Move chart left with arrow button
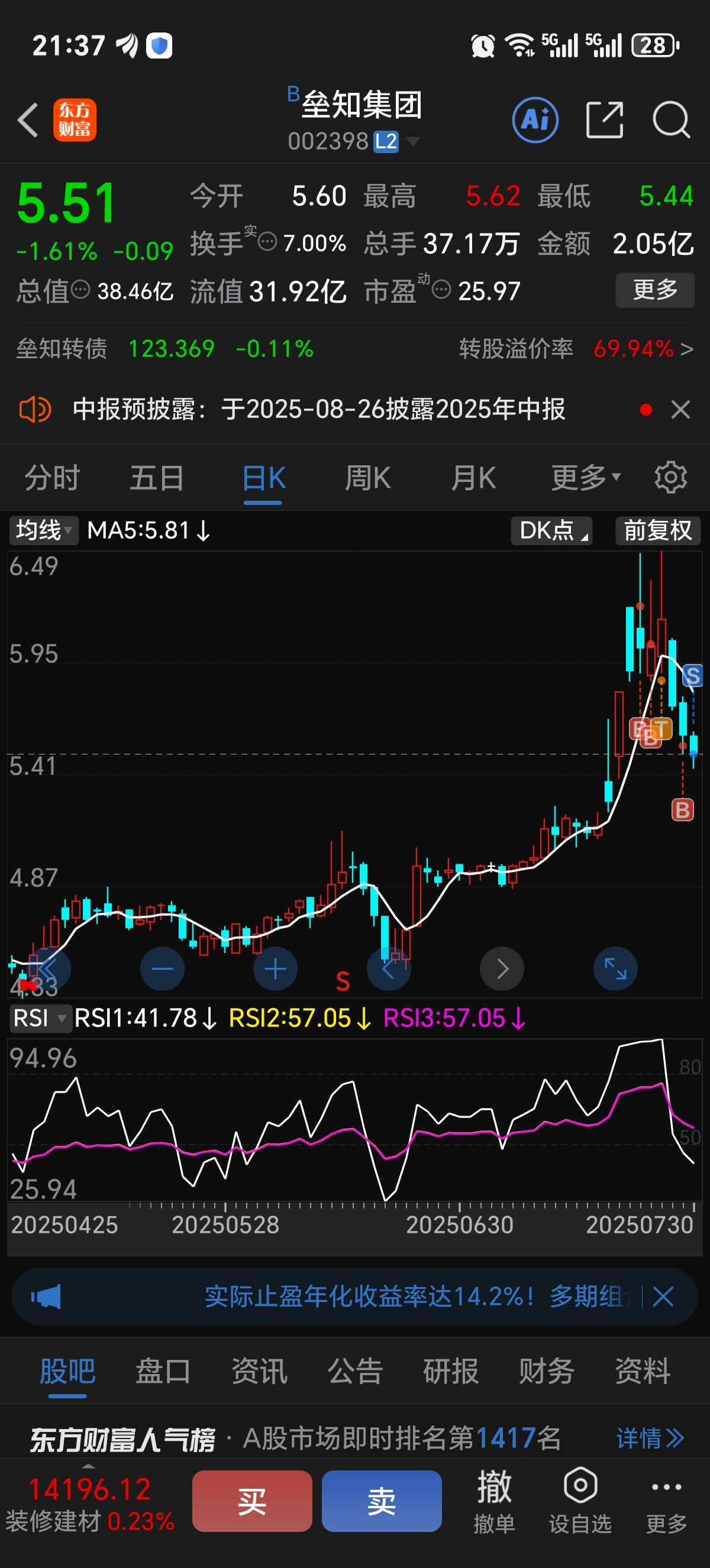The image size is (710, 1568). pos(389,968)
